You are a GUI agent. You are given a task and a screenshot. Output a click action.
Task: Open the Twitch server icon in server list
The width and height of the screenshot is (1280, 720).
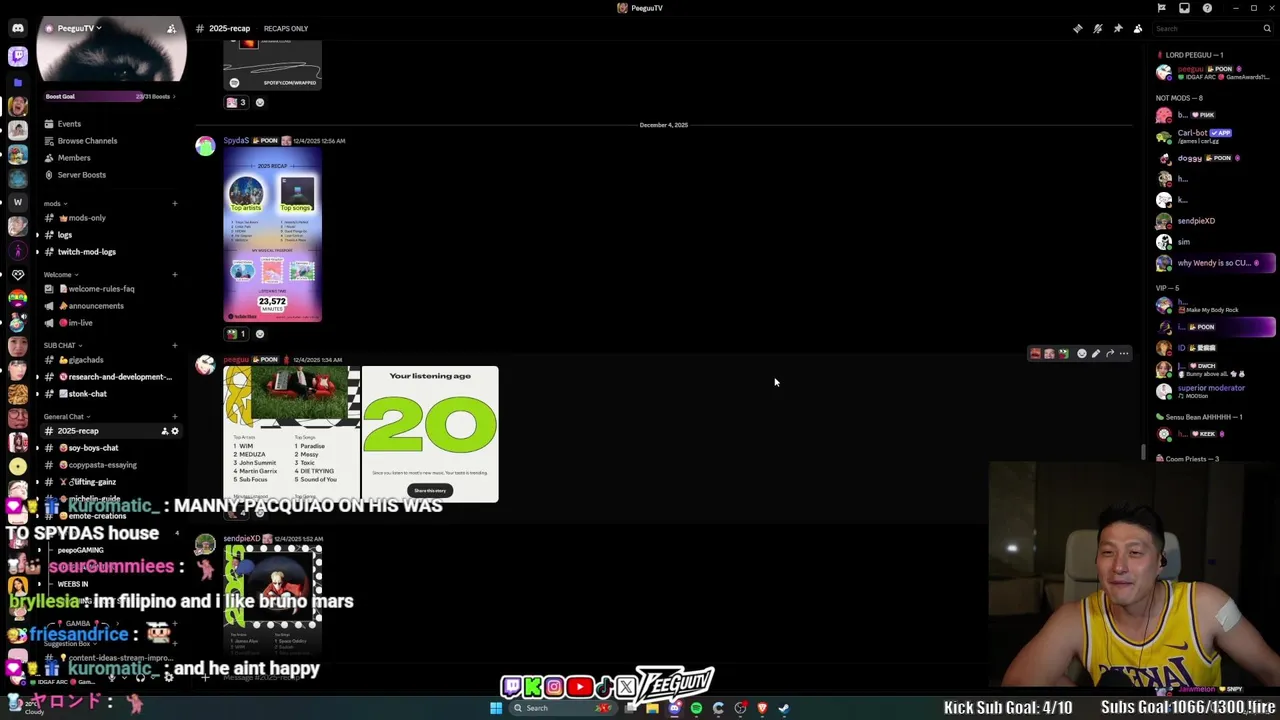[17, 56]
